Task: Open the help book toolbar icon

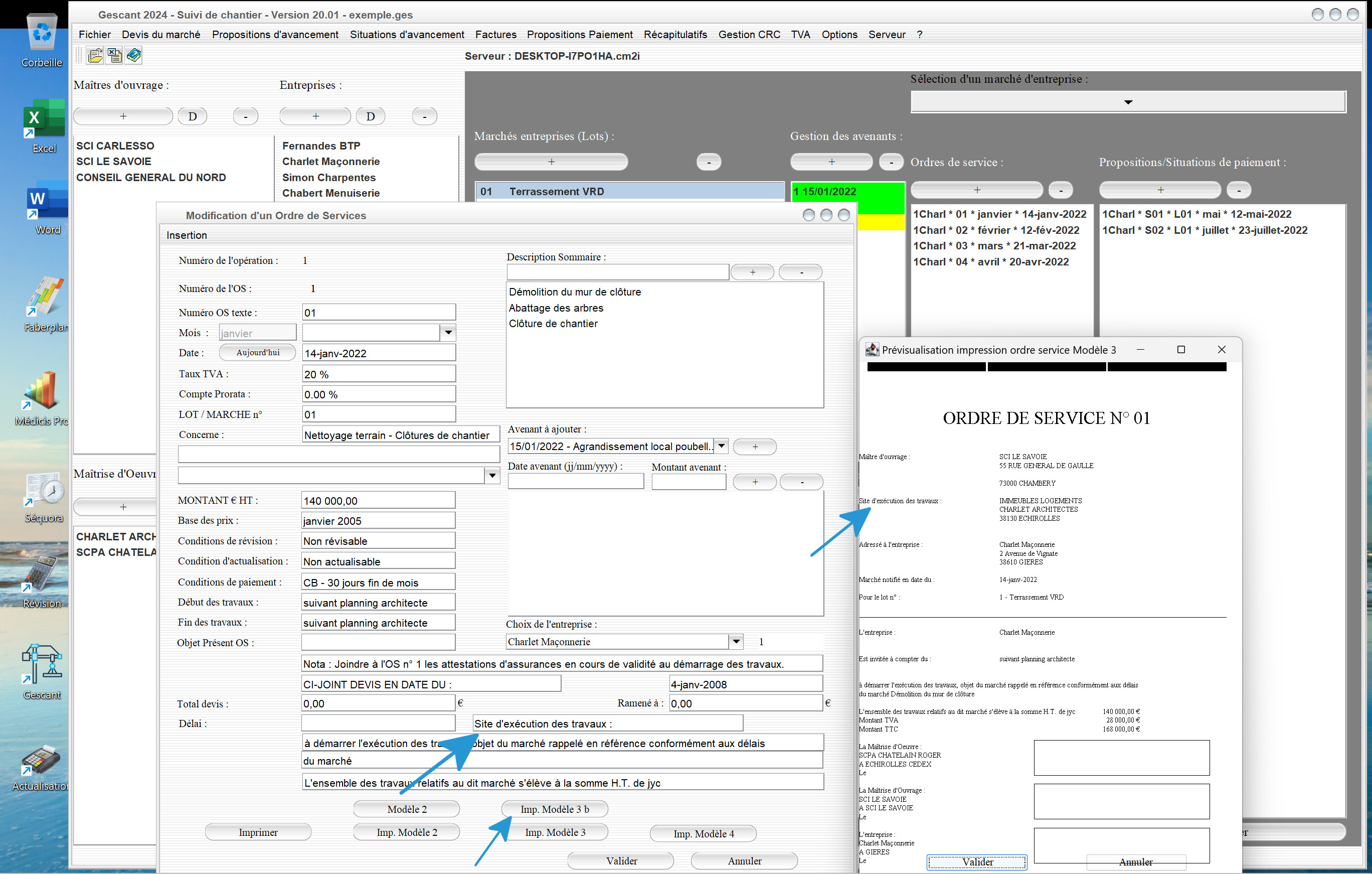Action: click(134, 55)
